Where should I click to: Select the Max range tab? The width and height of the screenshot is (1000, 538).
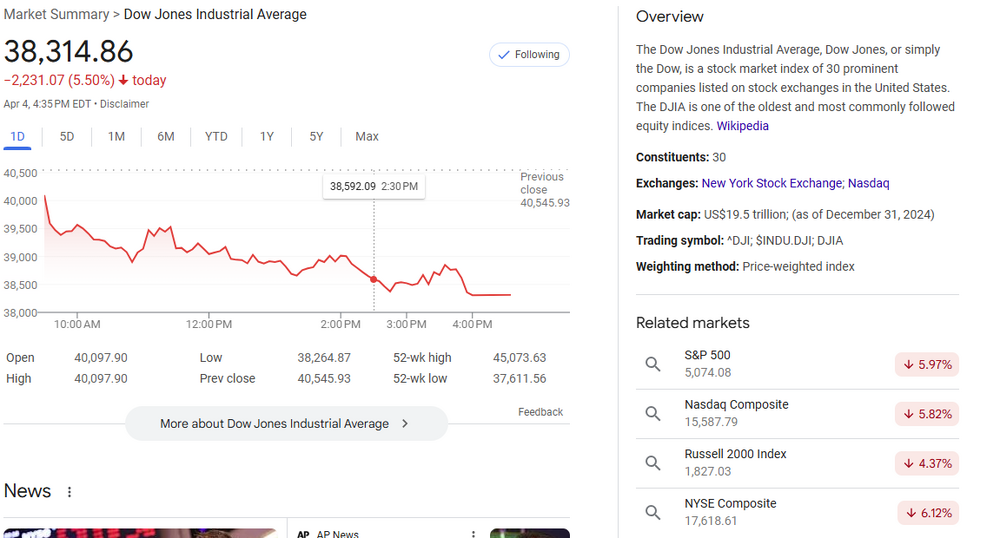pos(367,137)
